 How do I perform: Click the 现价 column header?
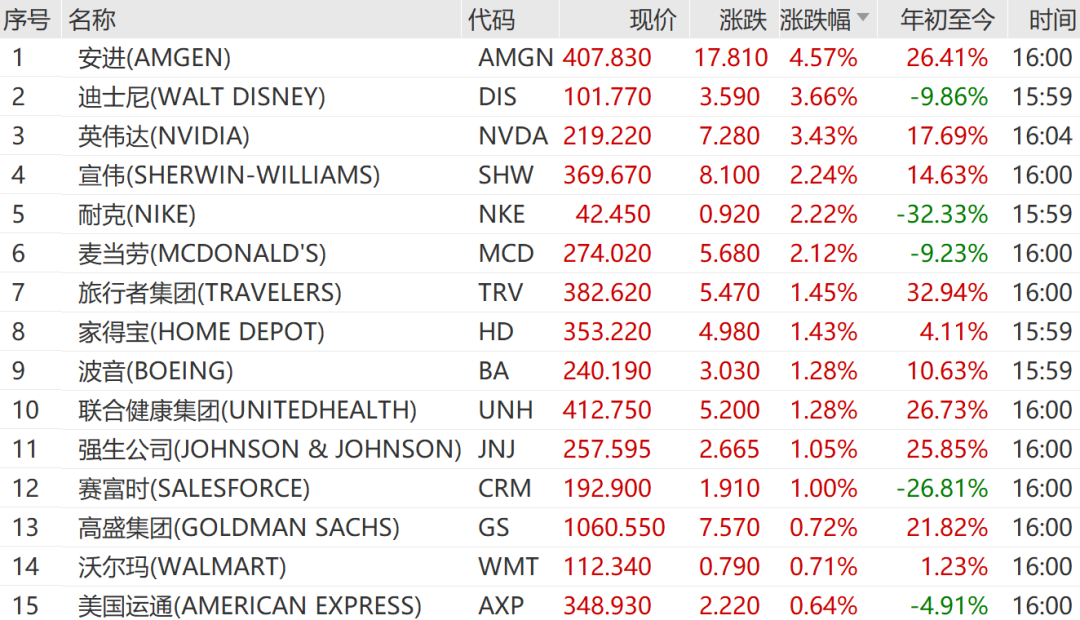pyautogui.click(x=652, y=19)
